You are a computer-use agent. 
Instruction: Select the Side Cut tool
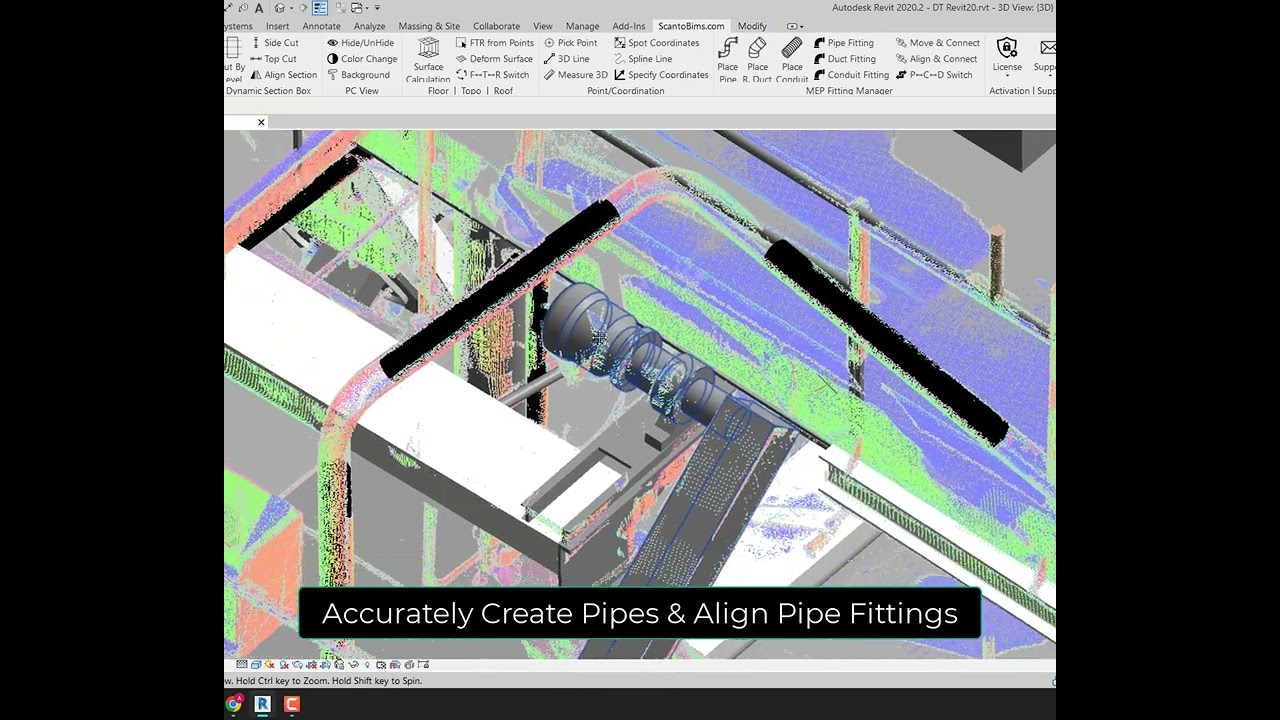click(275, 43)
